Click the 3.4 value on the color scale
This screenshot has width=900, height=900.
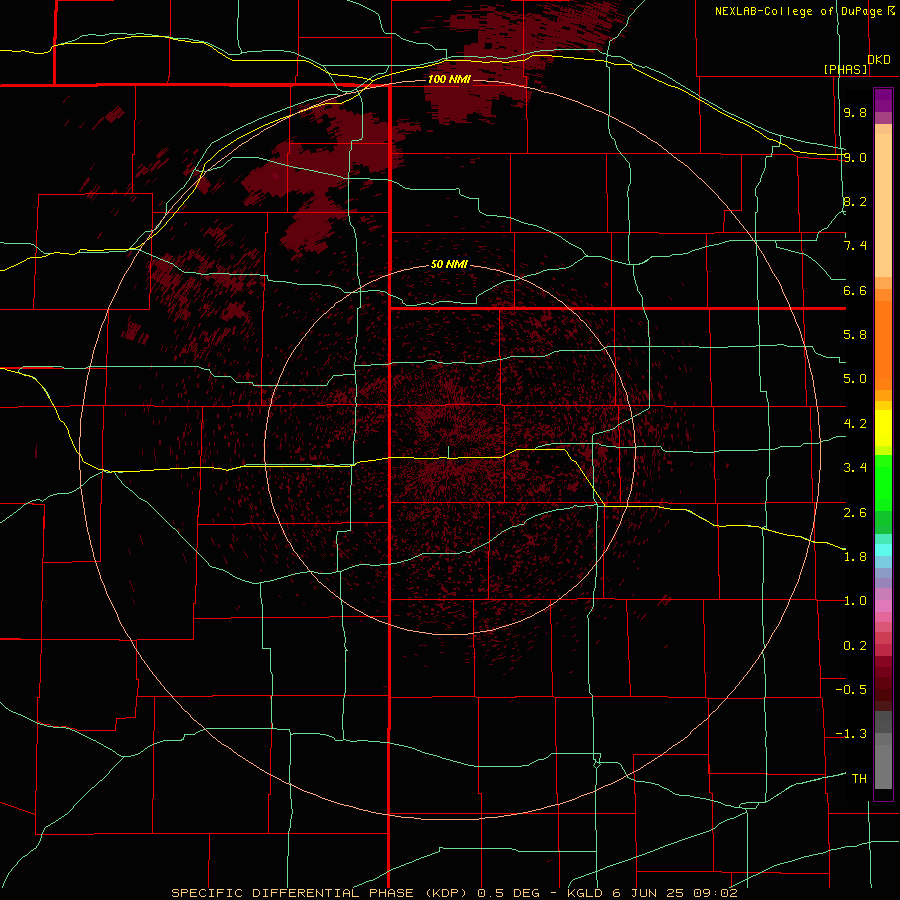(x=855, y=468)
